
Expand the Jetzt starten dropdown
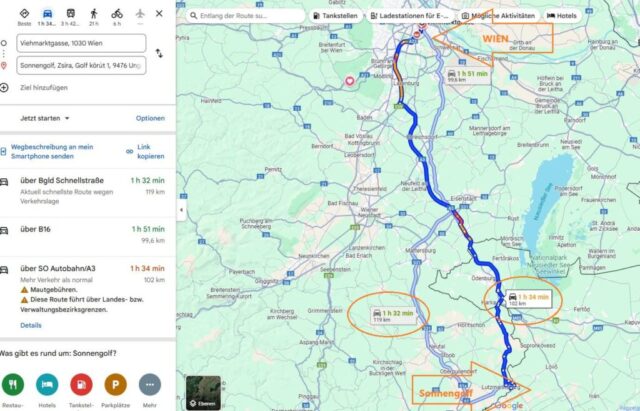(x=45, y=118)
